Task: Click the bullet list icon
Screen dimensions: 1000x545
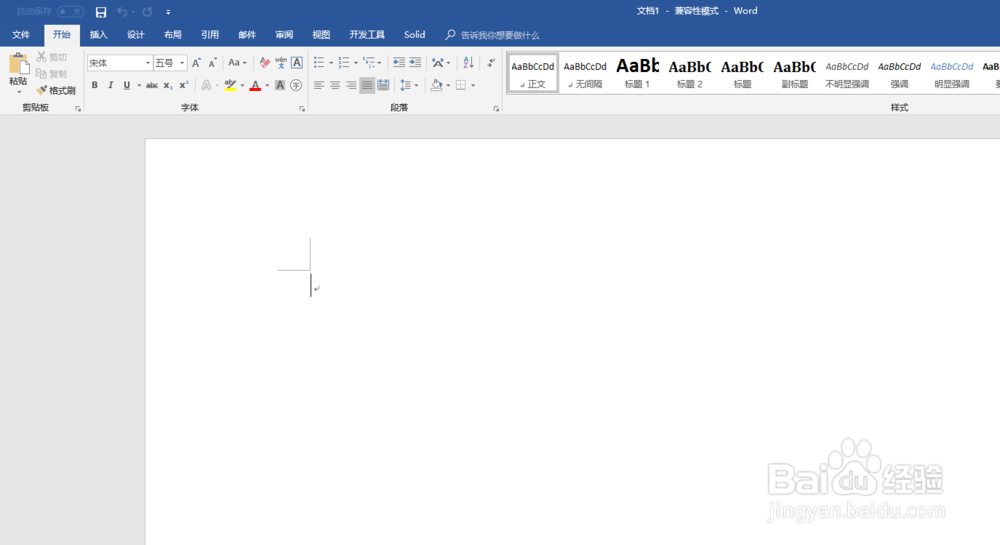Action: (319, 62)
